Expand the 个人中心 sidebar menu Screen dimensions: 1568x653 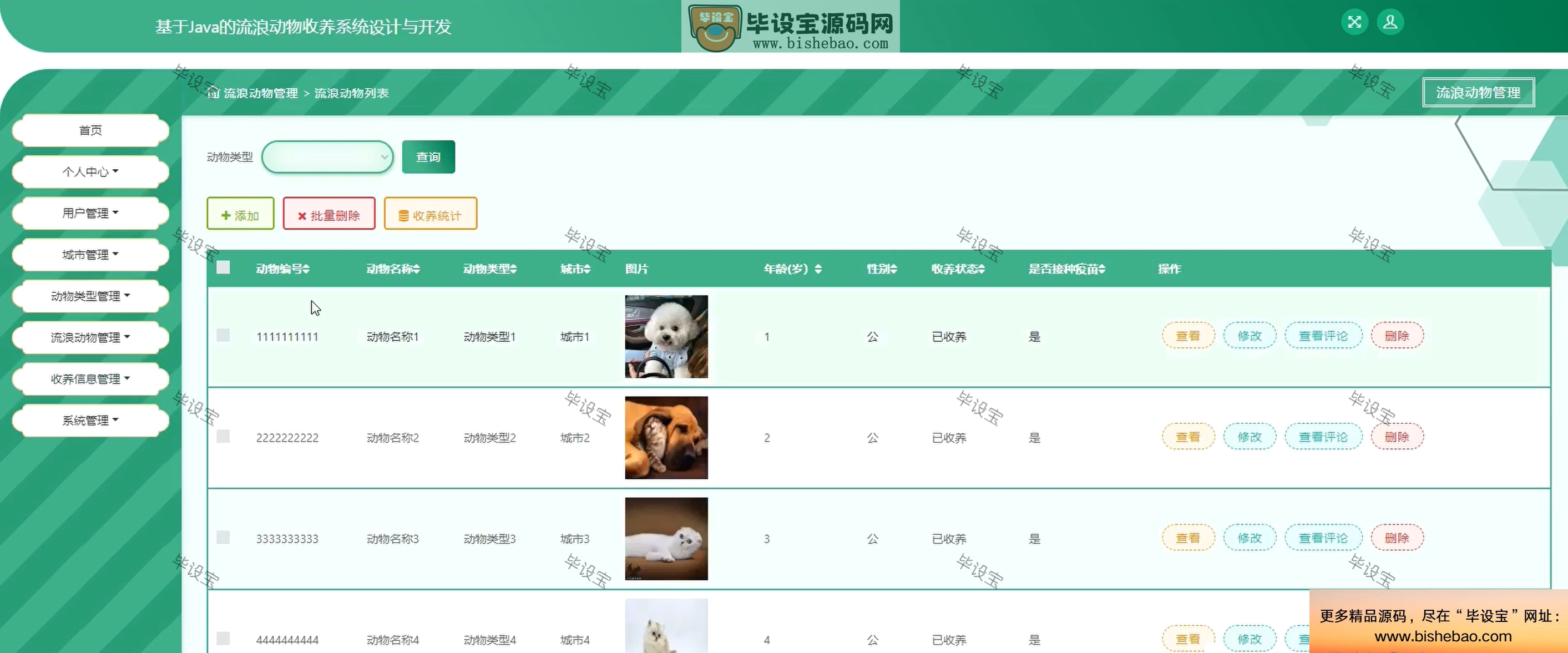coord(90,171)
